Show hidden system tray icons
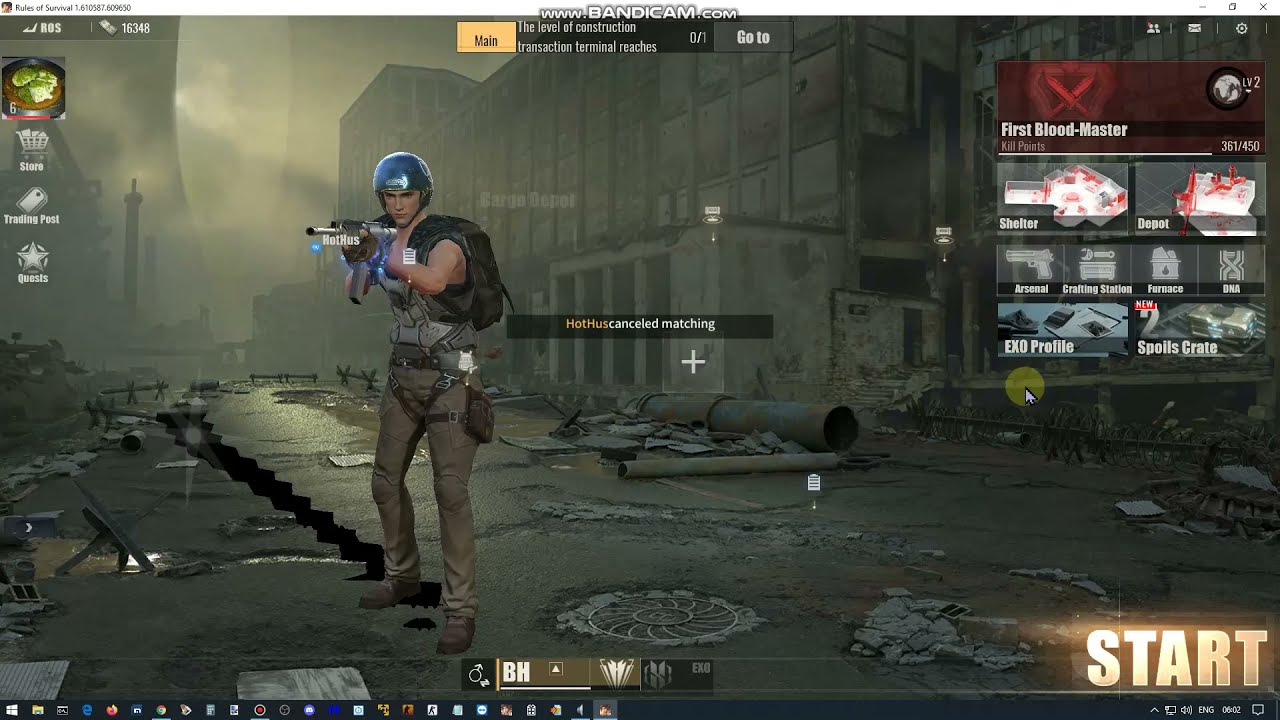Image resolution: width=1280 pixels, height=720 pixels. pos(1154,710)
